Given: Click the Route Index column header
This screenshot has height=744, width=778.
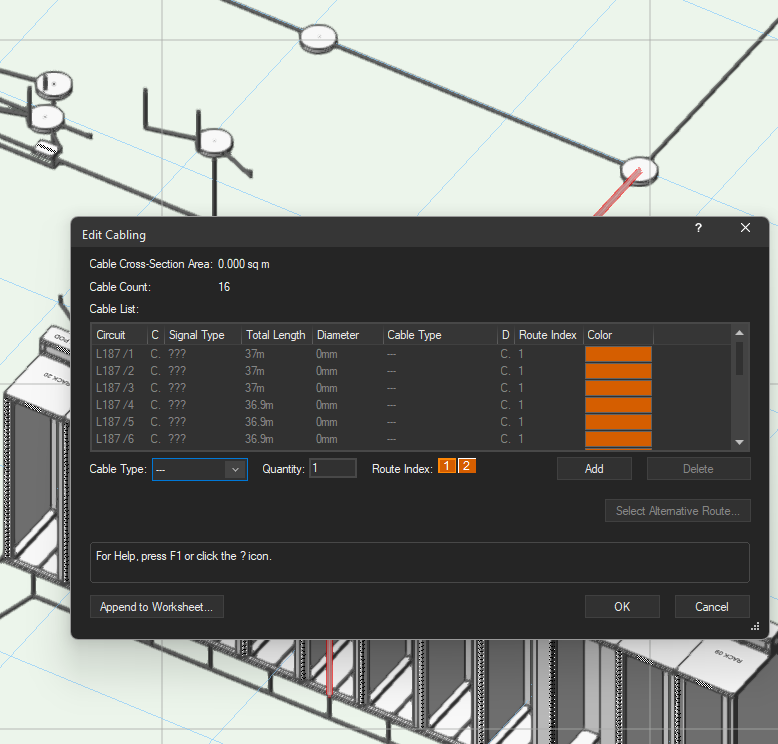Looking at the screenshot, I should 547,335.
